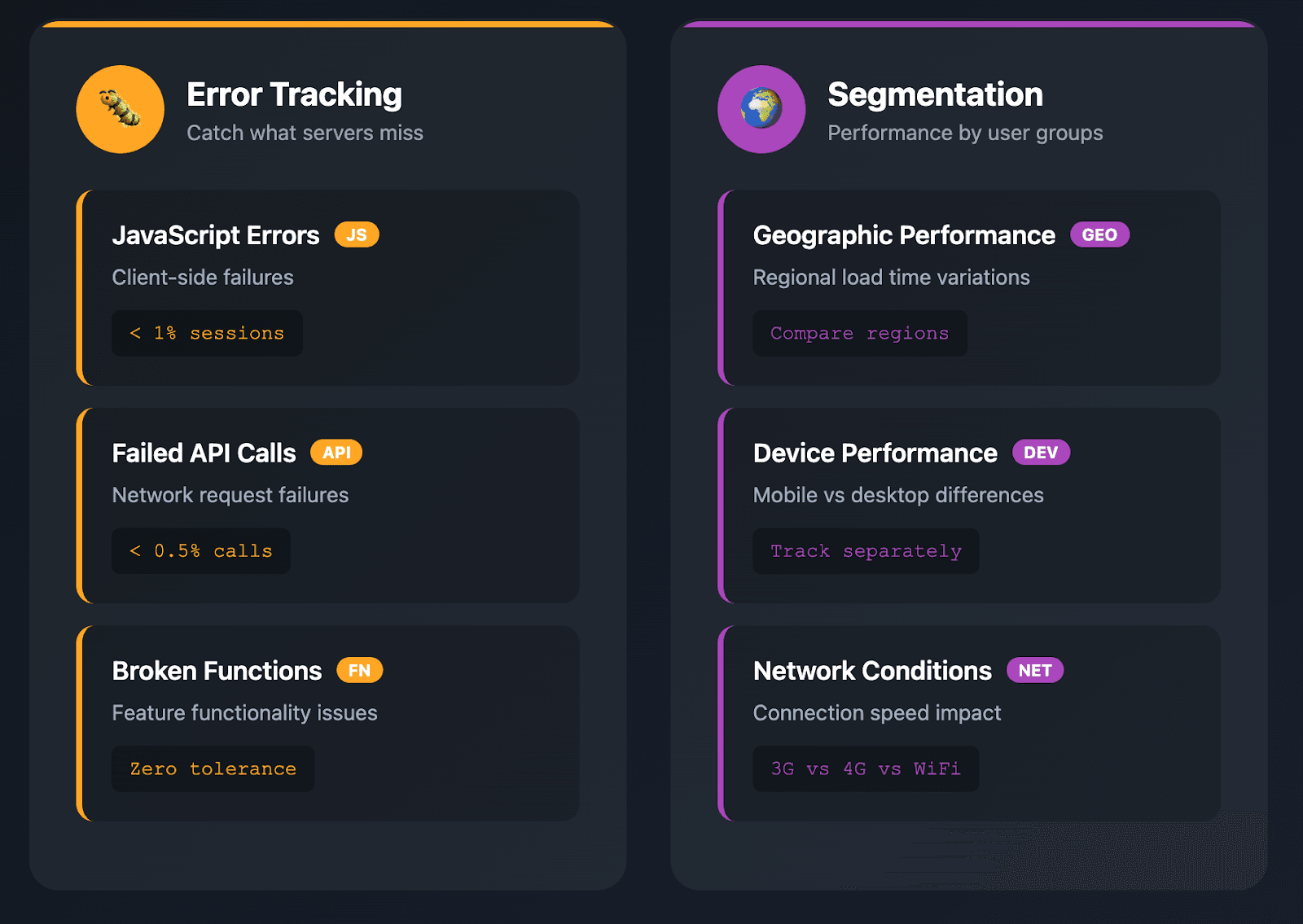Click the purple GEO badge

coord(1099,234)
